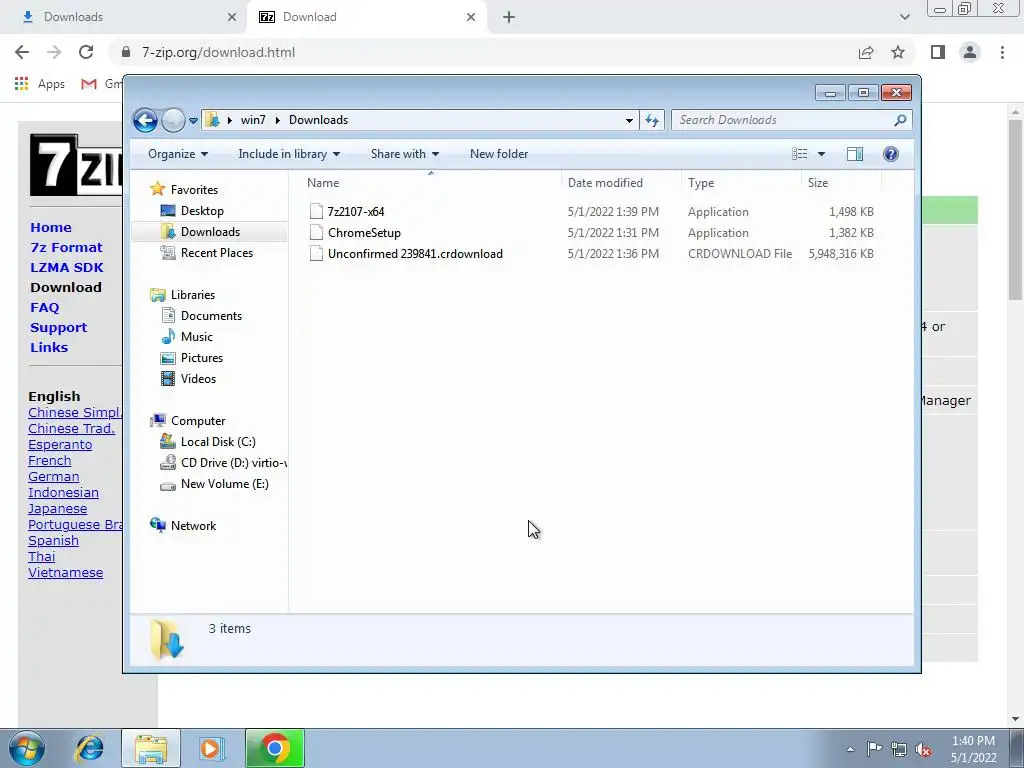Viewport: 1024px width, 768px height.
Task: Select Network in navigation pane
Action: pyautogui.click(x=193, y=526)
